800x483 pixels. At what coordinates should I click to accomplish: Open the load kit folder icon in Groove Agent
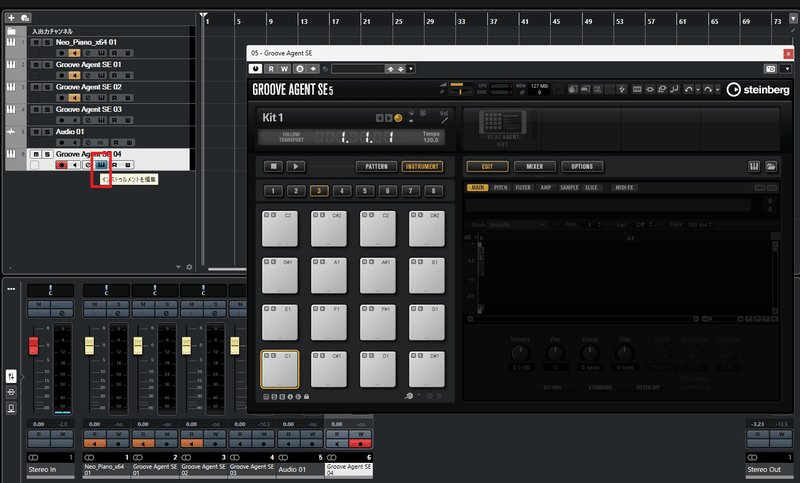tap(771, 166)
